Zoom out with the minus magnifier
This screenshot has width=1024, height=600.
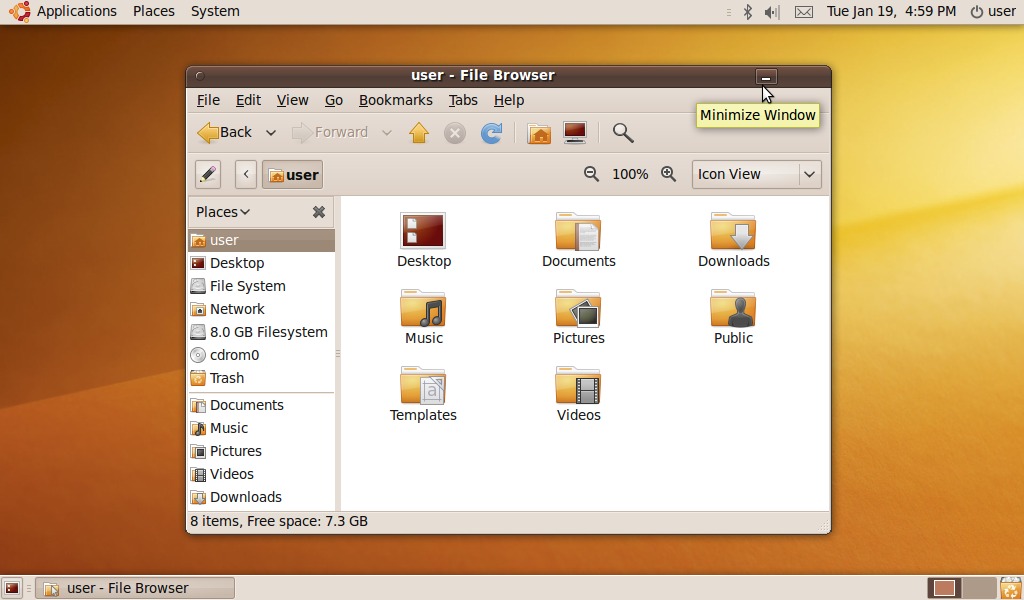pos(591,174)
